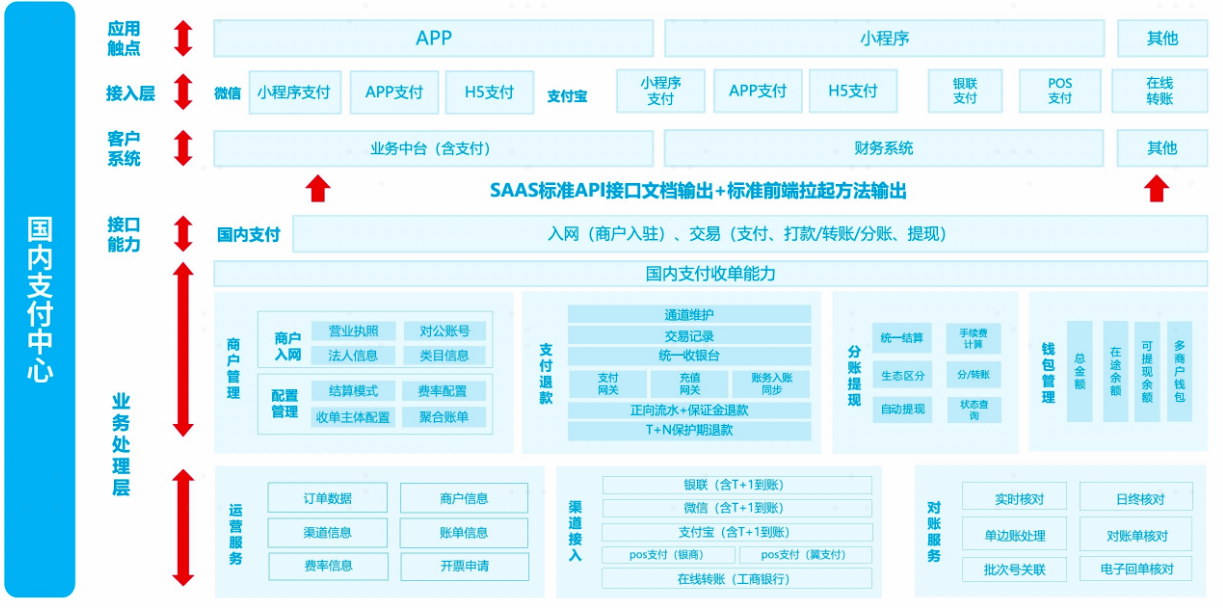Screen dimensions: 1223x615
Task: Click the 统一收银台 bar
Action: 689,356
